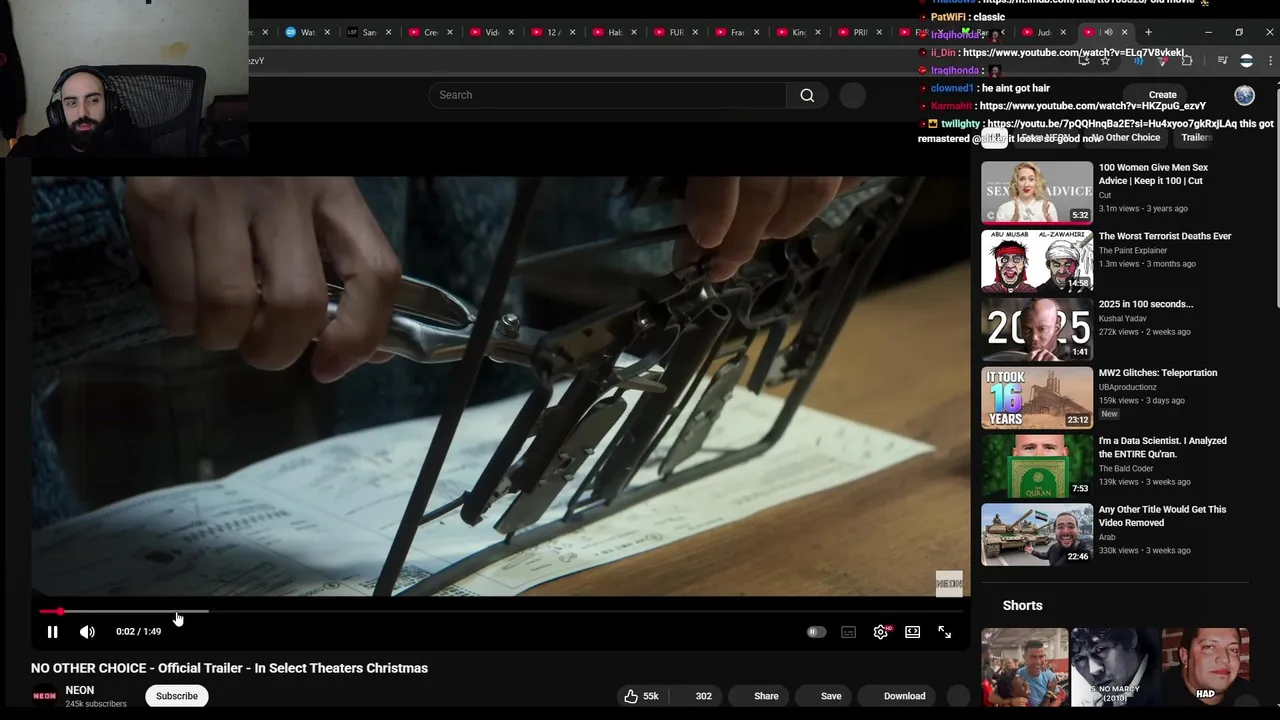Open more actions menu beside Download

click(958, 696)
